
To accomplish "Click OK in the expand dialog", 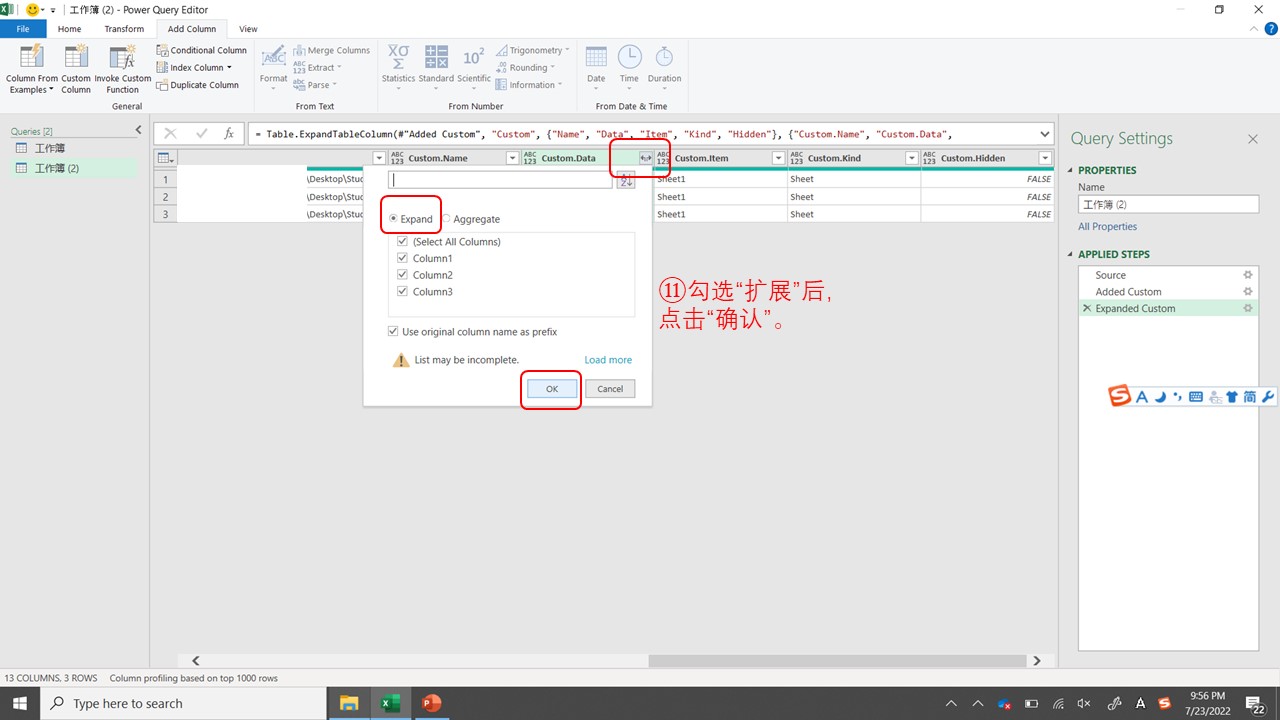I will pyautogui.click(x=552, y=389).
